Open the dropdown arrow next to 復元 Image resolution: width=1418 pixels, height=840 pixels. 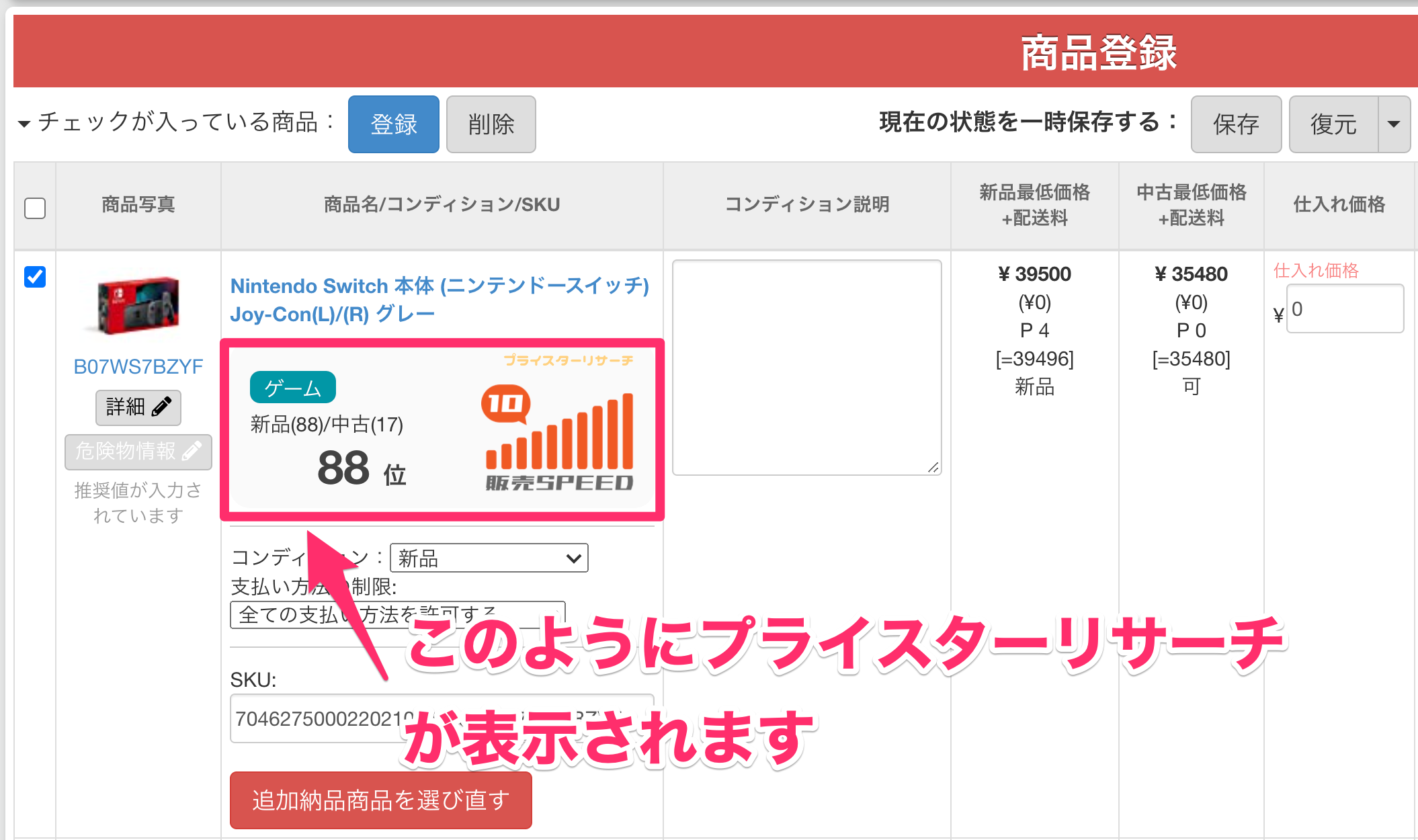[x=1394, y=124]
